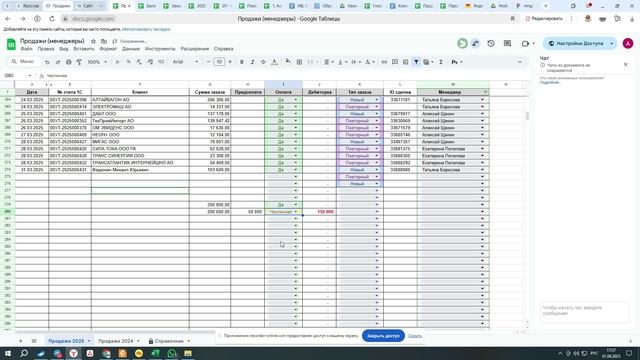Open the Google account avatar
640x360 pixels.
(628, 43)
